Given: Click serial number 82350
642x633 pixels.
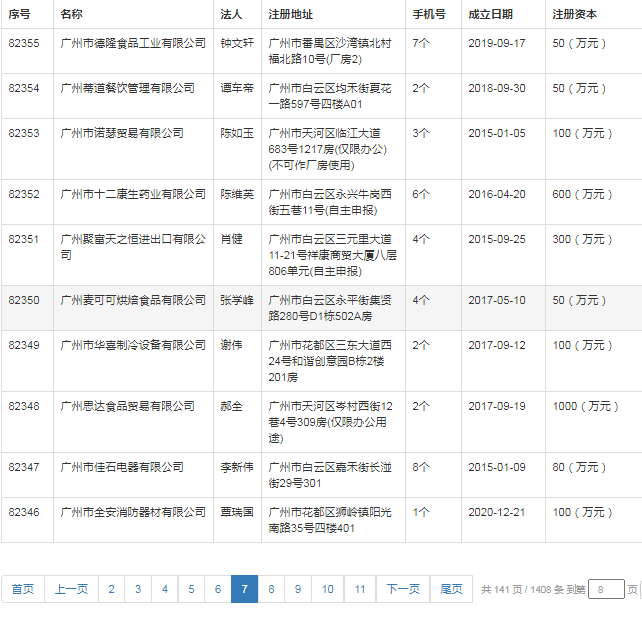Looking at the screenshot, I should tap(24, 300).
